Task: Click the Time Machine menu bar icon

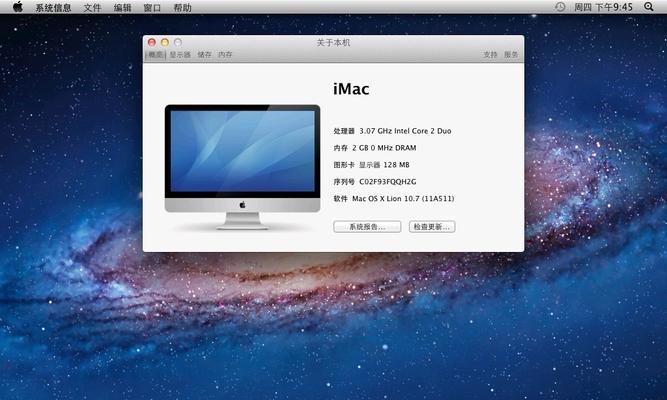Action: 560,7
